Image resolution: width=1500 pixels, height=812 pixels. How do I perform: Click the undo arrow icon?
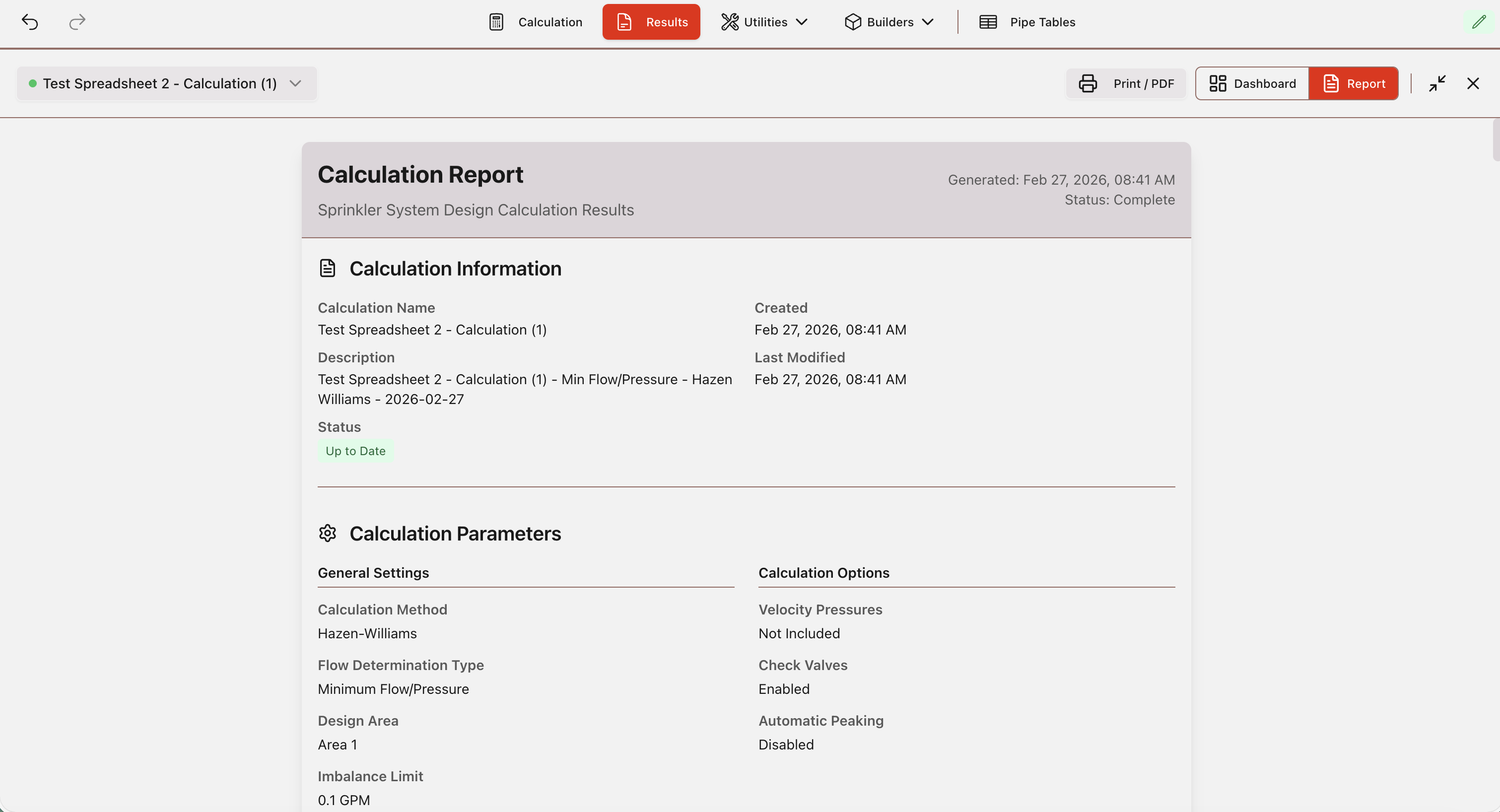30,22
